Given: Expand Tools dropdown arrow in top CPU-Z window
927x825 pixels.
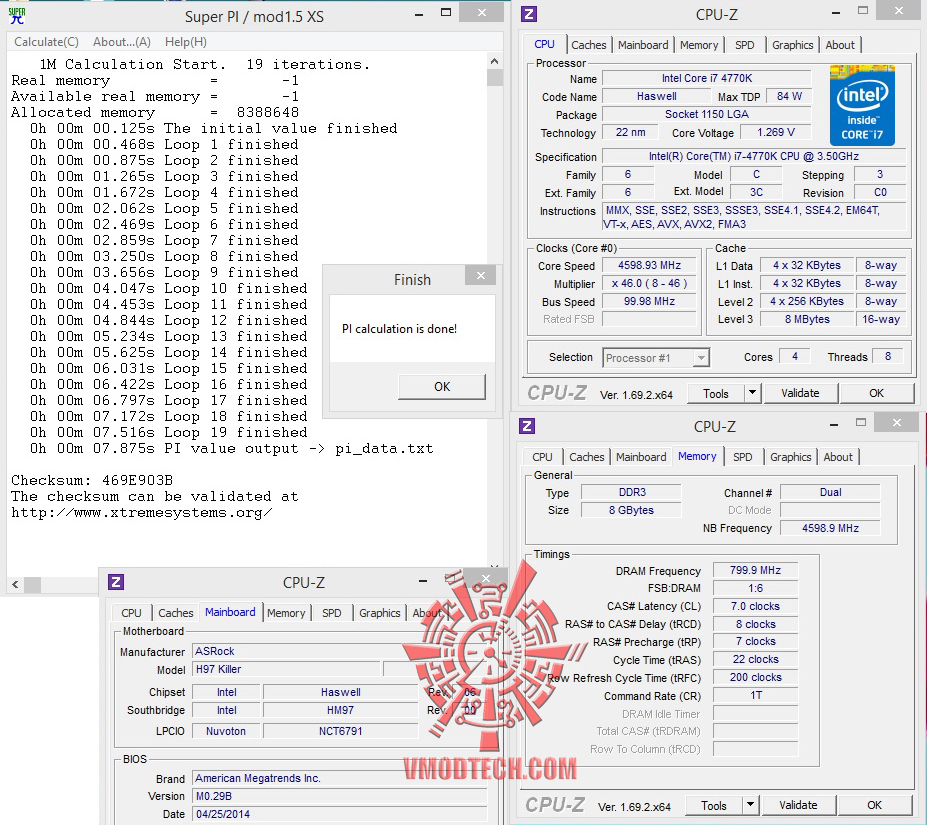Looking at the screenshot, I should click(x=752, y=393).
